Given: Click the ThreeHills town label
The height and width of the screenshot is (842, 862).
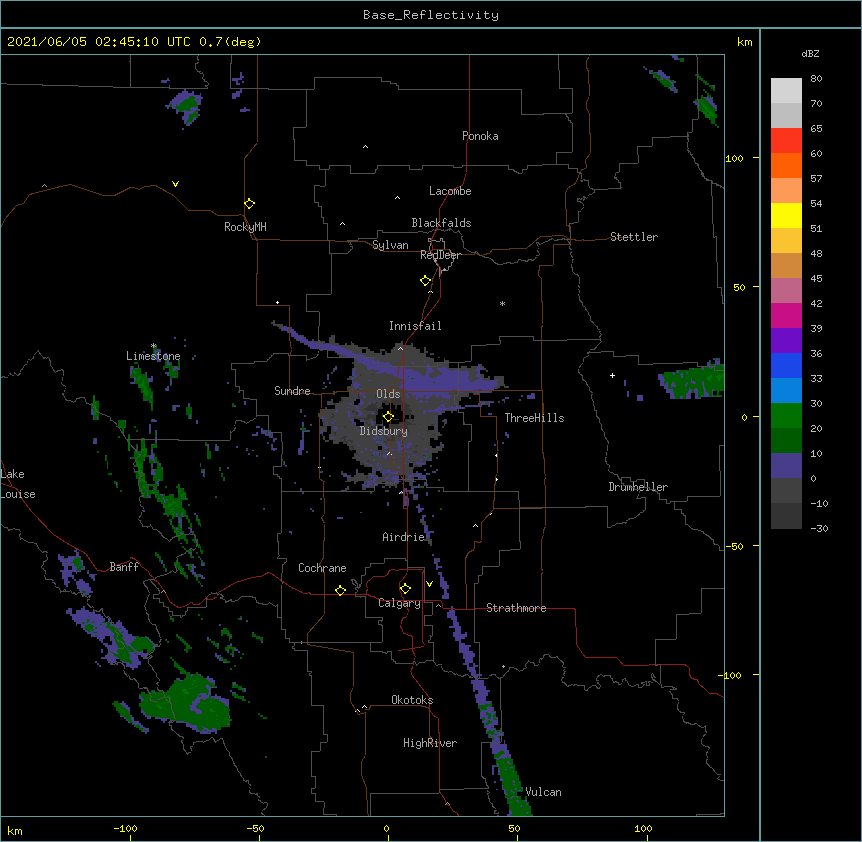Looking at the screenshot, I should [x=534, y=418].
